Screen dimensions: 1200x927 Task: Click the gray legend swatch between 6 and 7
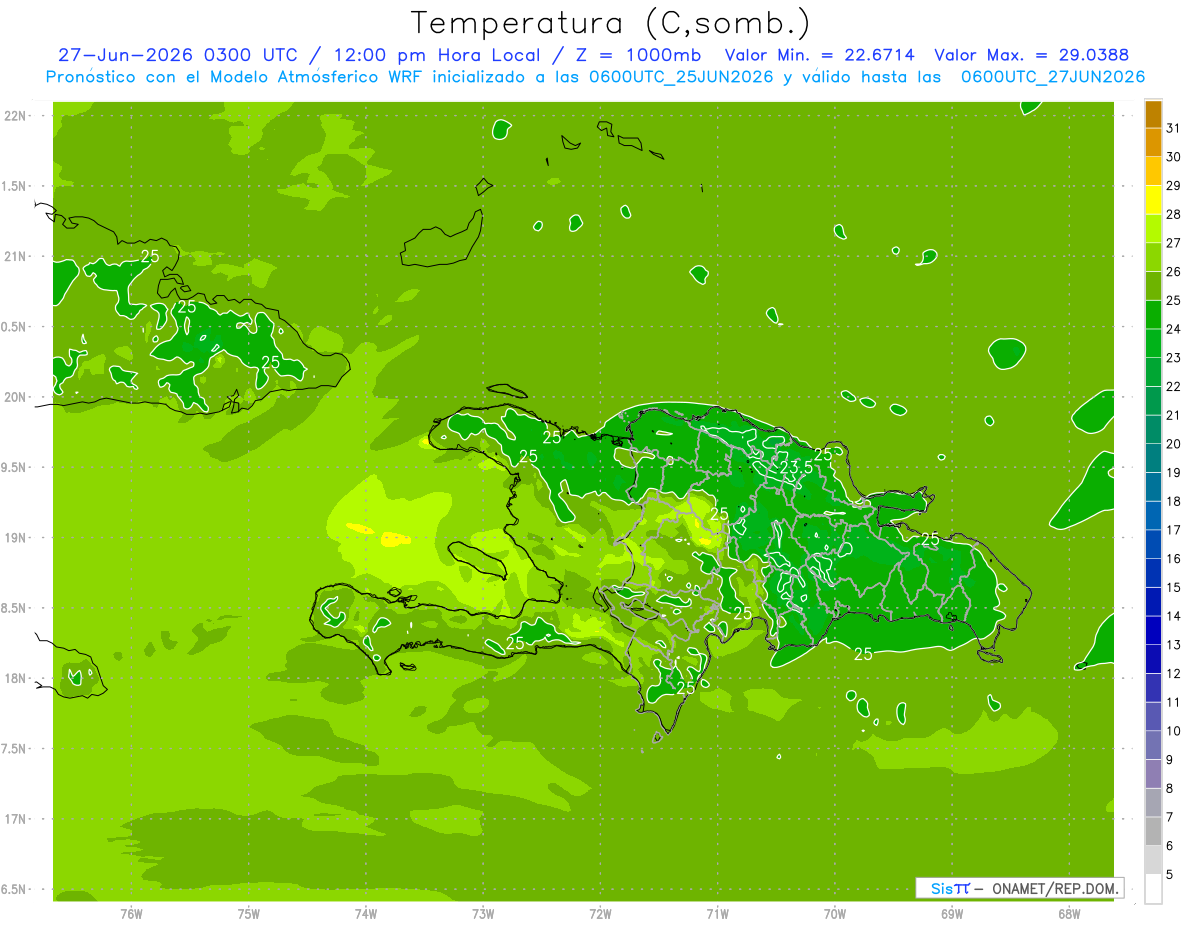click(1153, 831)
